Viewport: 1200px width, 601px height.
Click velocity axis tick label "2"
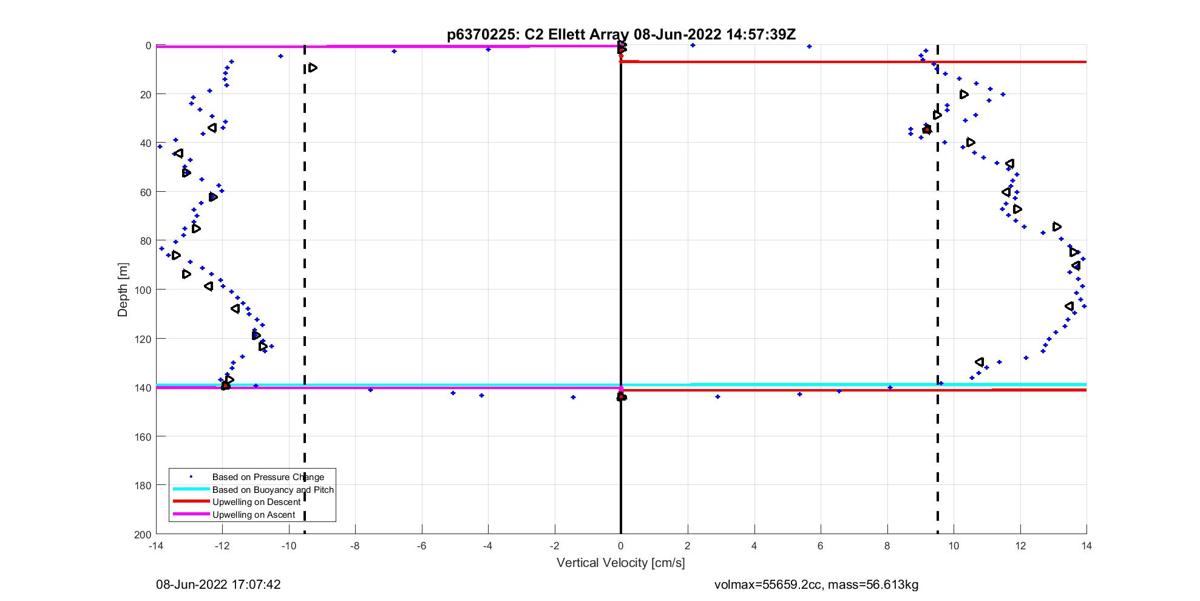688,546
